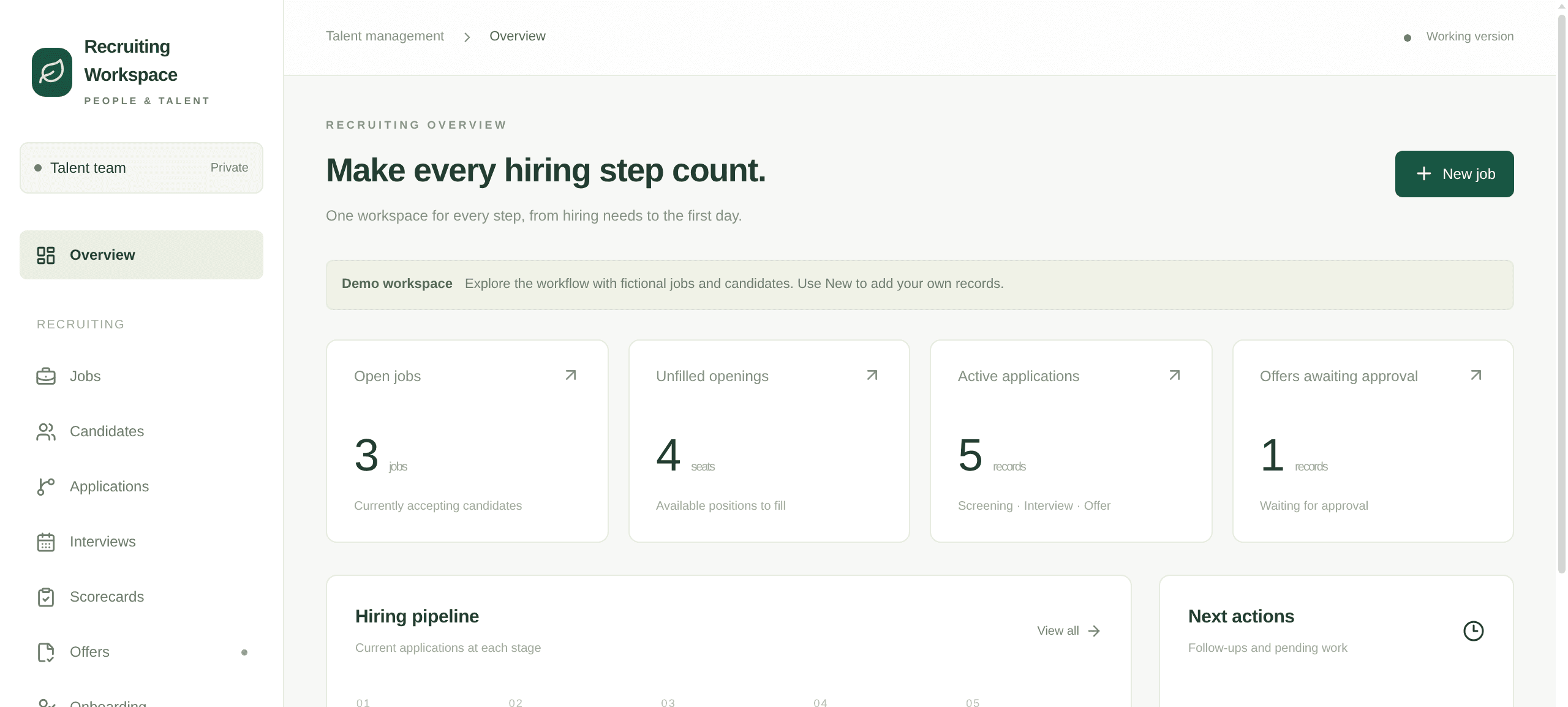Click the RECRUITING OVERVIEW eyebrow label
The image size is (1568, 707).
pos(417,125)
